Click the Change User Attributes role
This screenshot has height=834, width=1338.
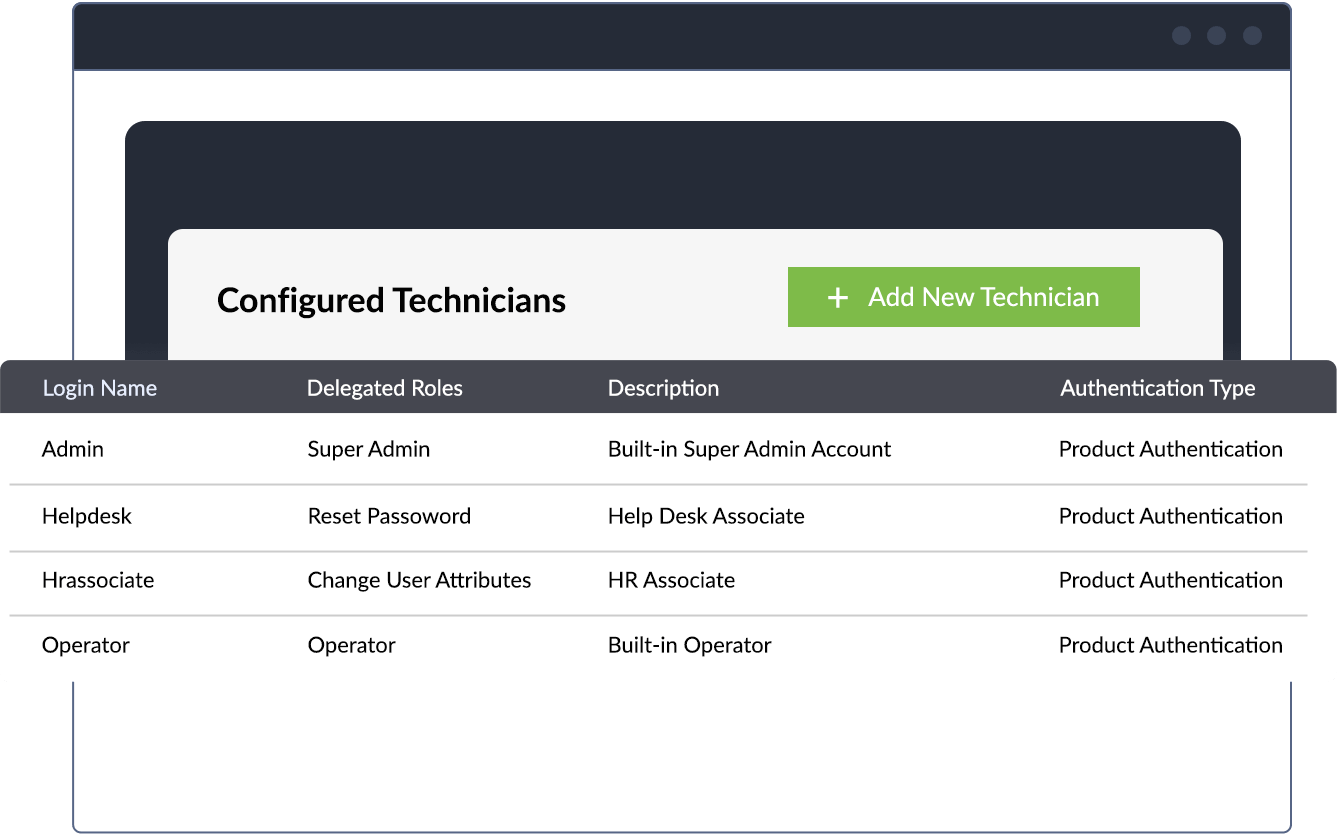pos(419,580)
